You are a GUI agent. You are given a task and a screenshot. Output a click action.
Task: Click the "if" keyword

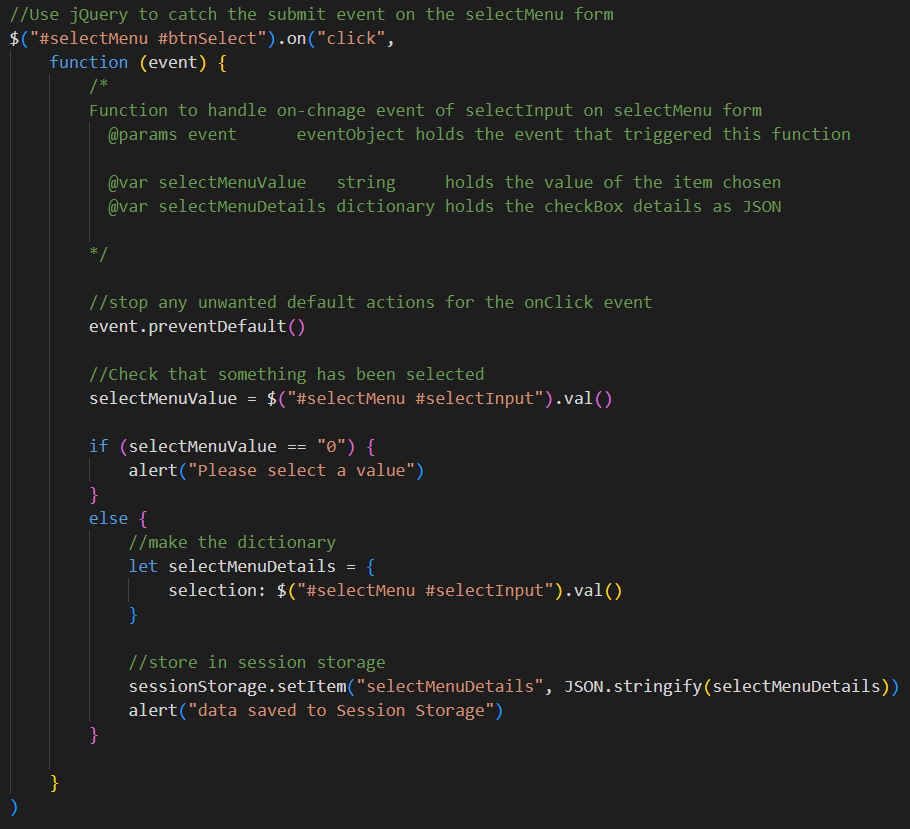(98, 446)
